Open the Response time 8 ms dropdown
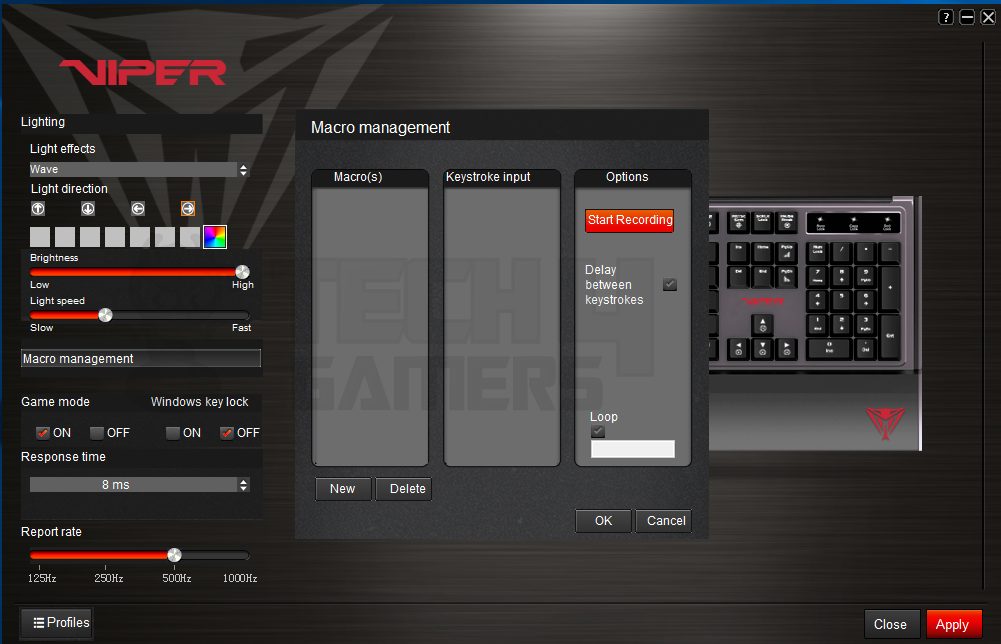This screenshot has width=1001, height=644. click(x=139, y=484)
